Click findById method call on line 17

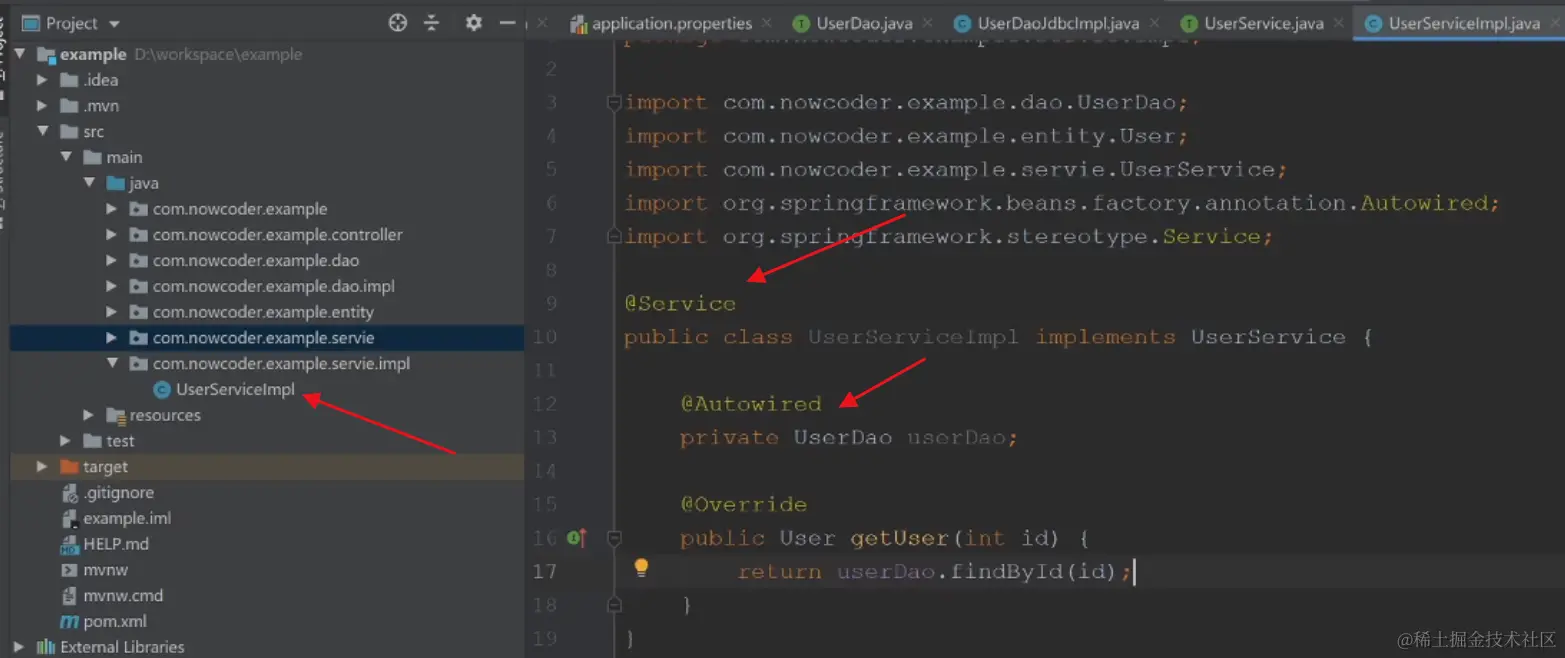point(1006,572)
